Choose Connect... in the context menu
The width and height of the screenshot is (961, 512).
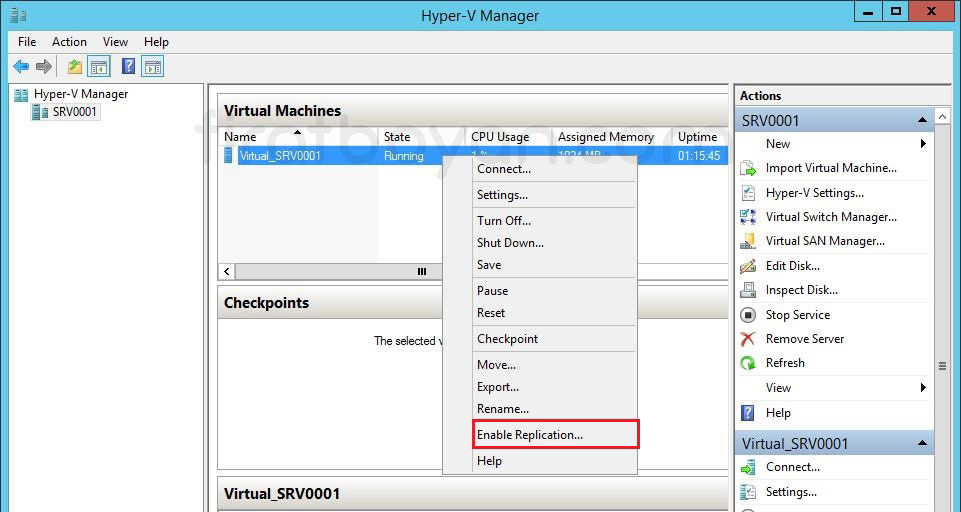[x=540, y=169]
